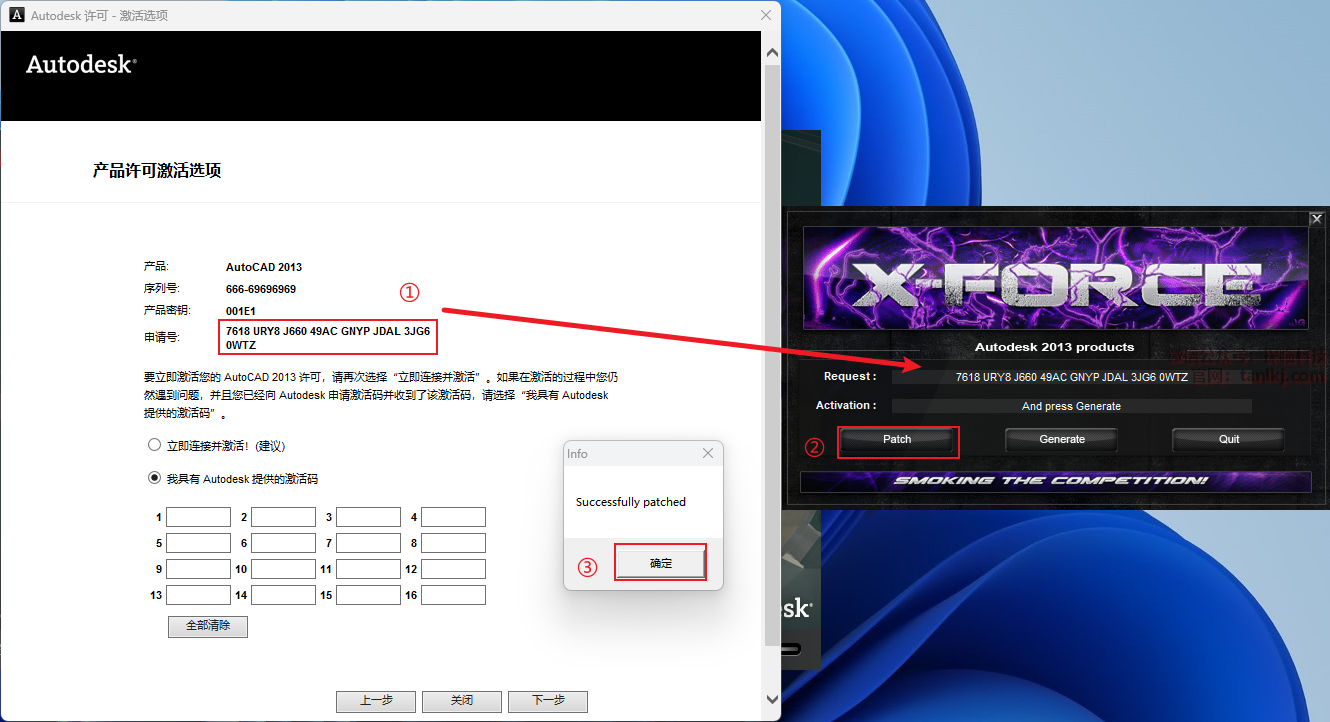Click activation code field 2
The width and height of the screenshot is (1330, 722).
click(283, 517)
